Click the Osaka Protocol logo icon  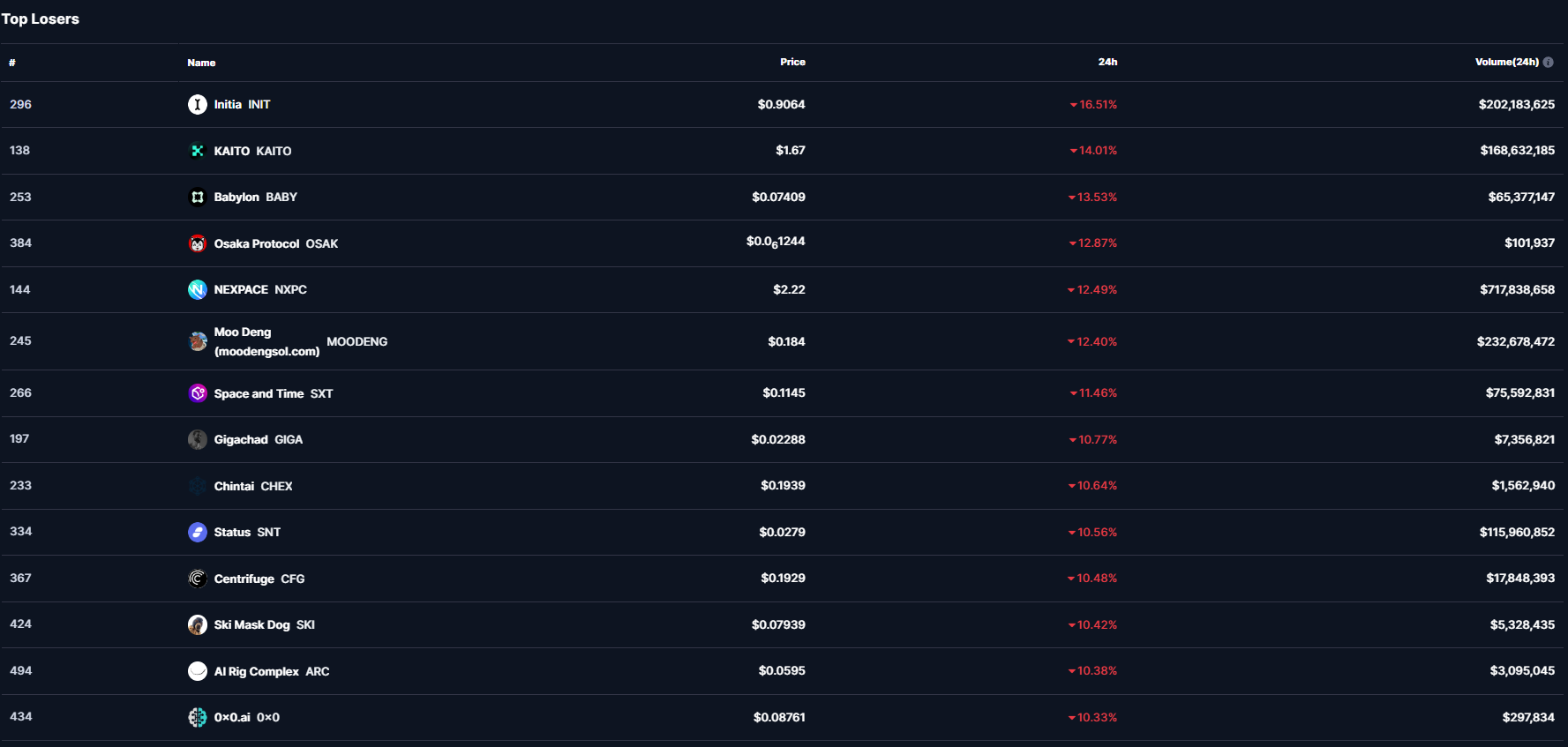tap(198, 243)
